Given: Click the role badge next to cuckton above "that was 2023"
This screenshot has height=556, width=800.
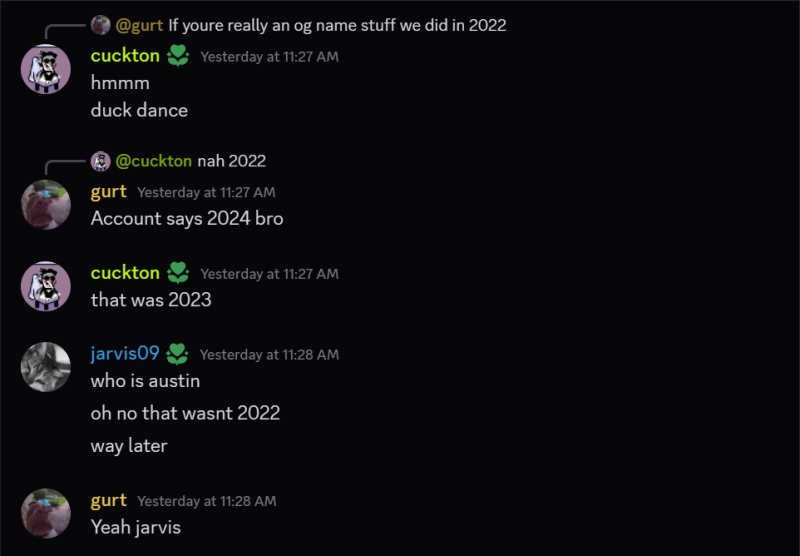Looking at the screenshot, I should tap(178, 272).
